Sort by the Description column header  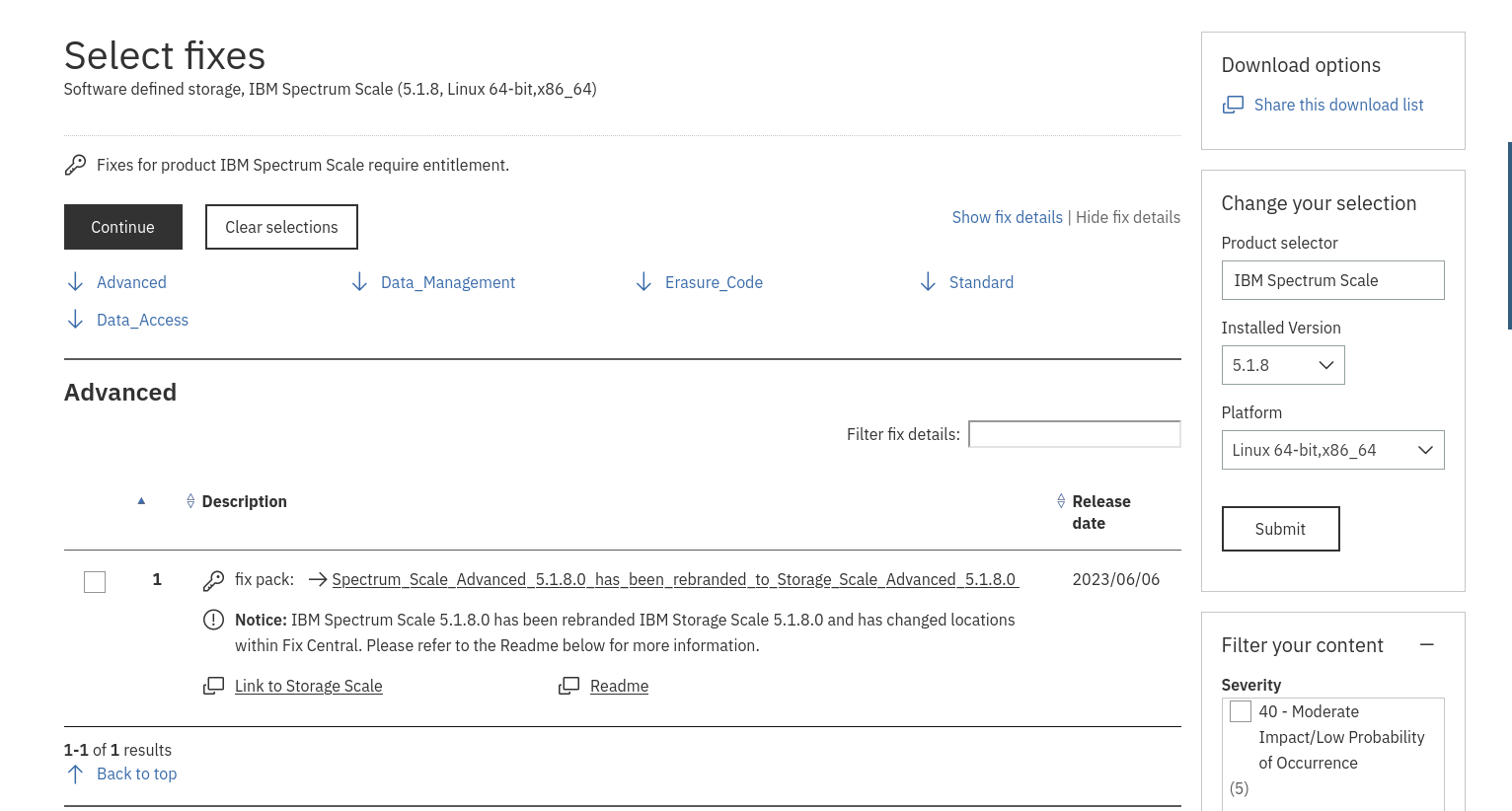(244, 501)
